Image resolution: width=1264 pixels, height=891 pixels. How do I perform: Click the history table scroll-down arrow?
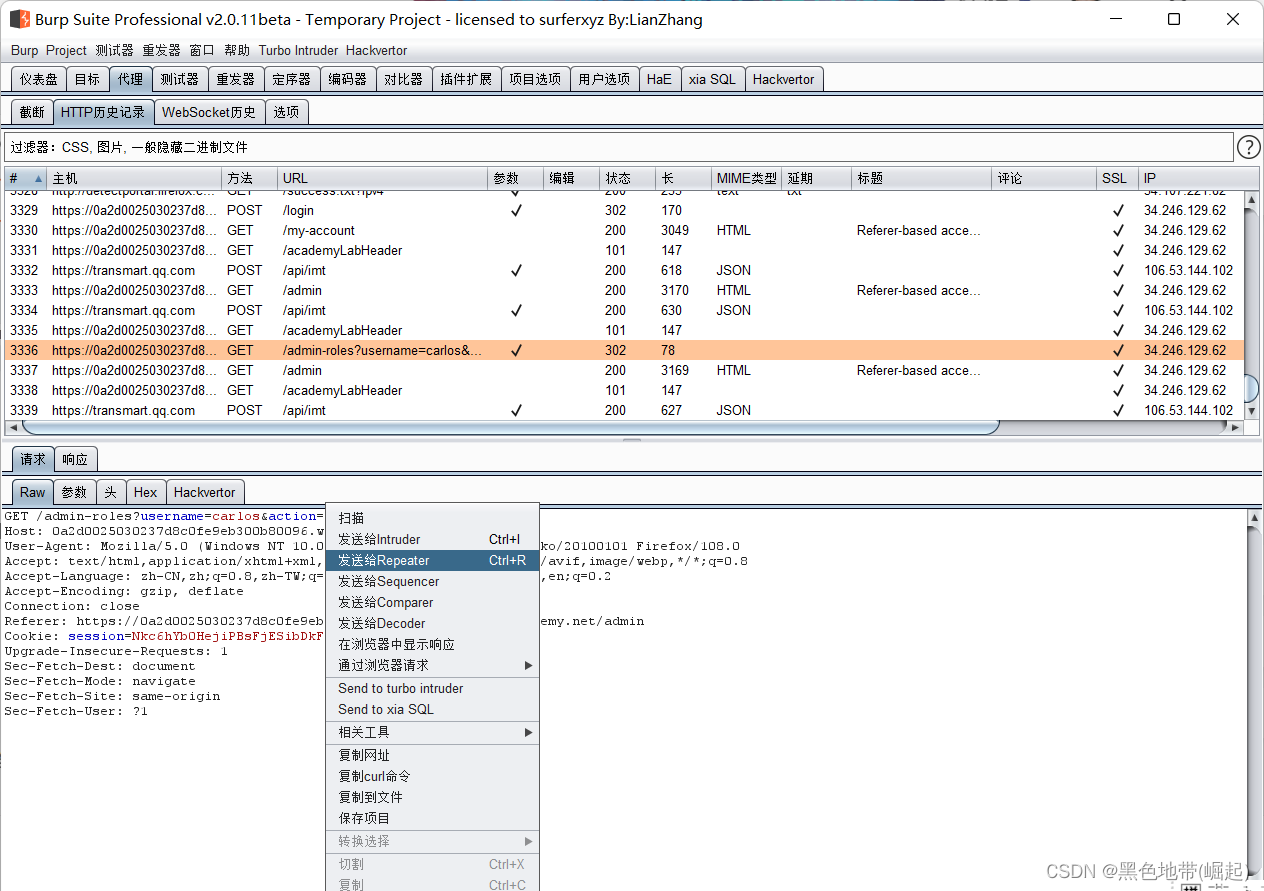[1250, 410]
